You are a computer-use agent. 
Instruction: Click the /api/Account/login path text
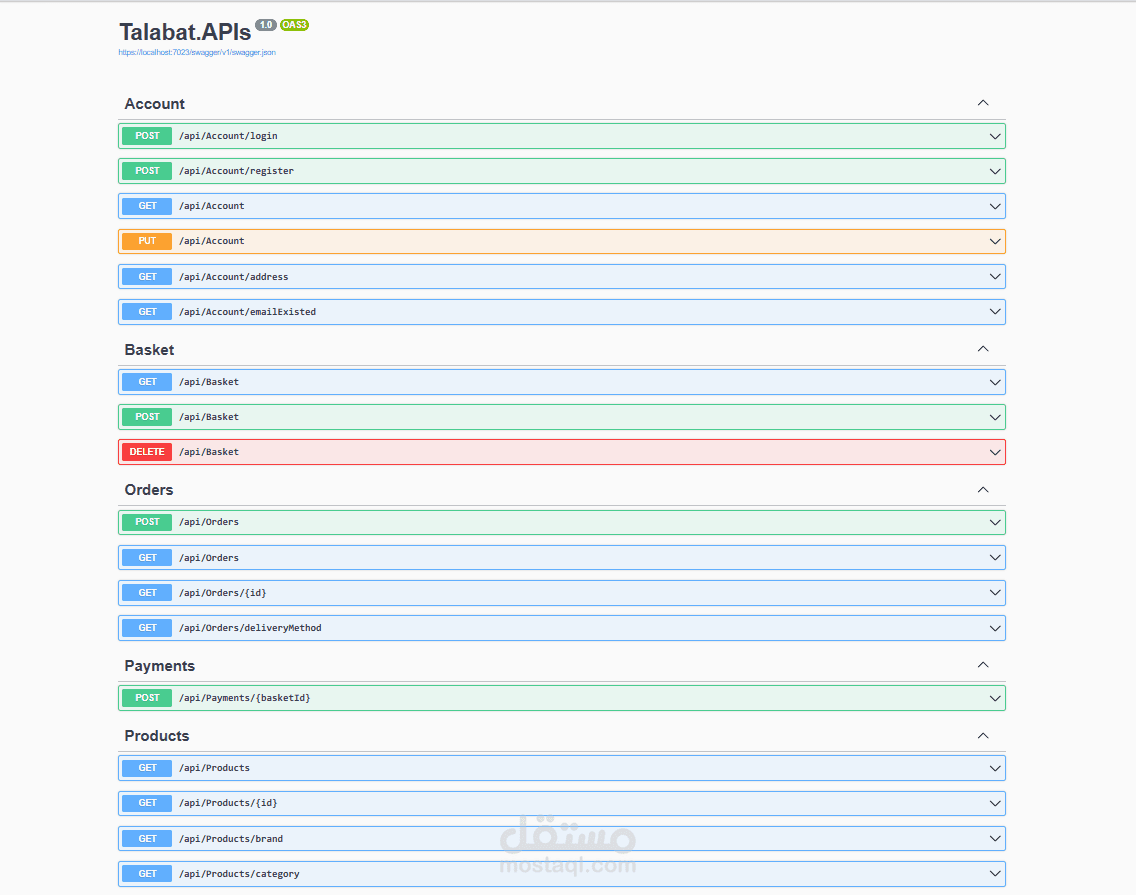pyautogui.click(x=228, y=136)
